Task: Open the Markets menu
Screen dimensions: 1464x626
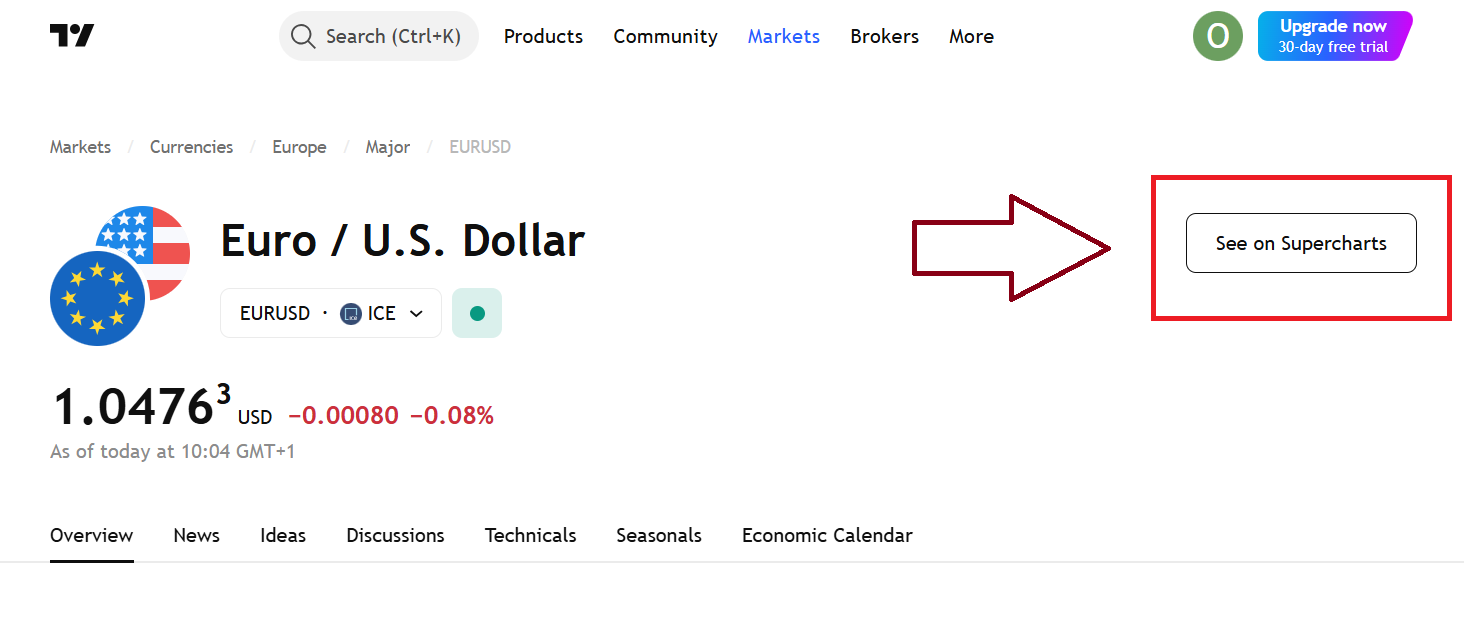Action: (783, 36)
